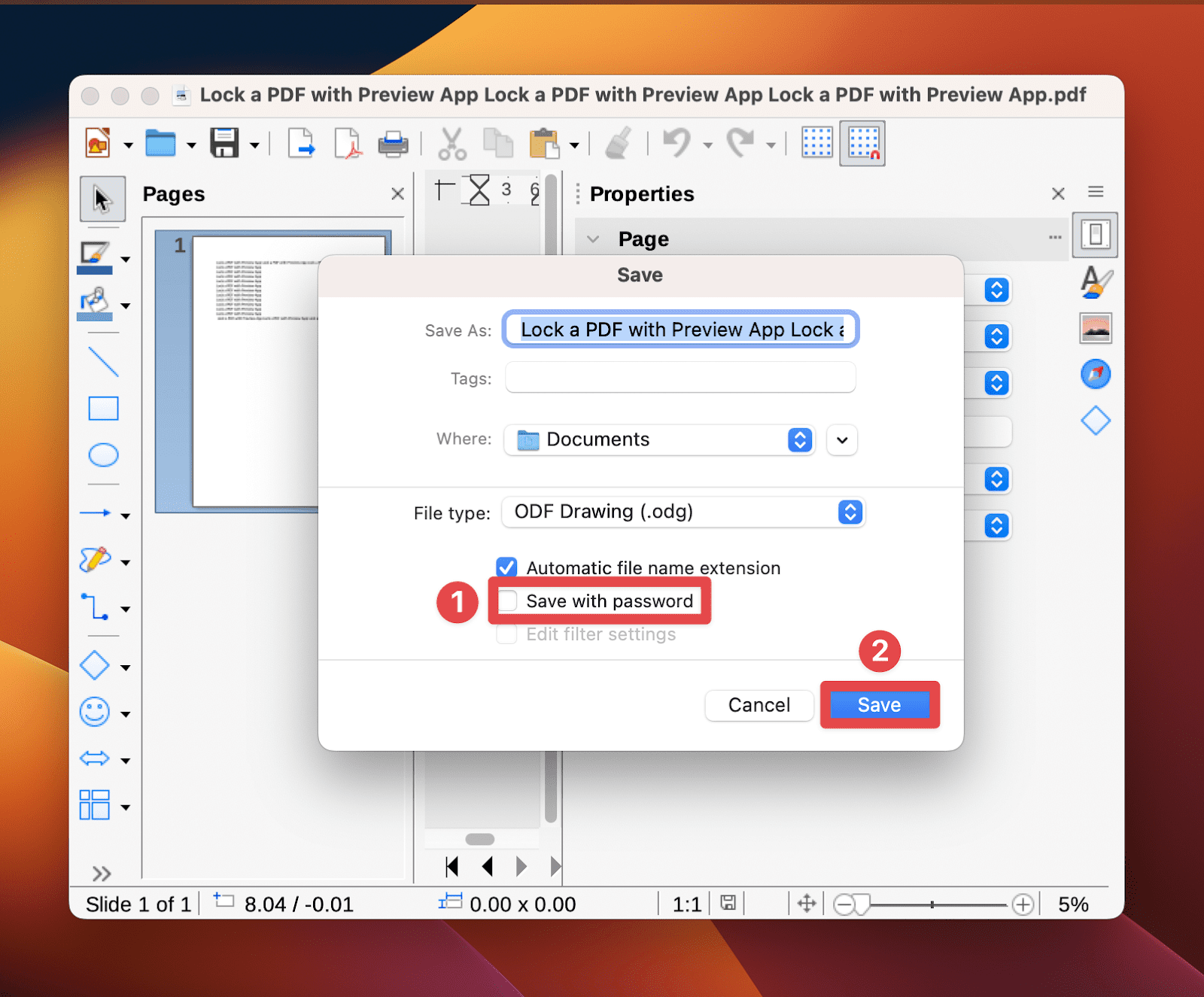The width and height of the screenshot is (1204, 997).
Task: Select the Symbol Shapes smiley tool
Action: tap(95, 712)
